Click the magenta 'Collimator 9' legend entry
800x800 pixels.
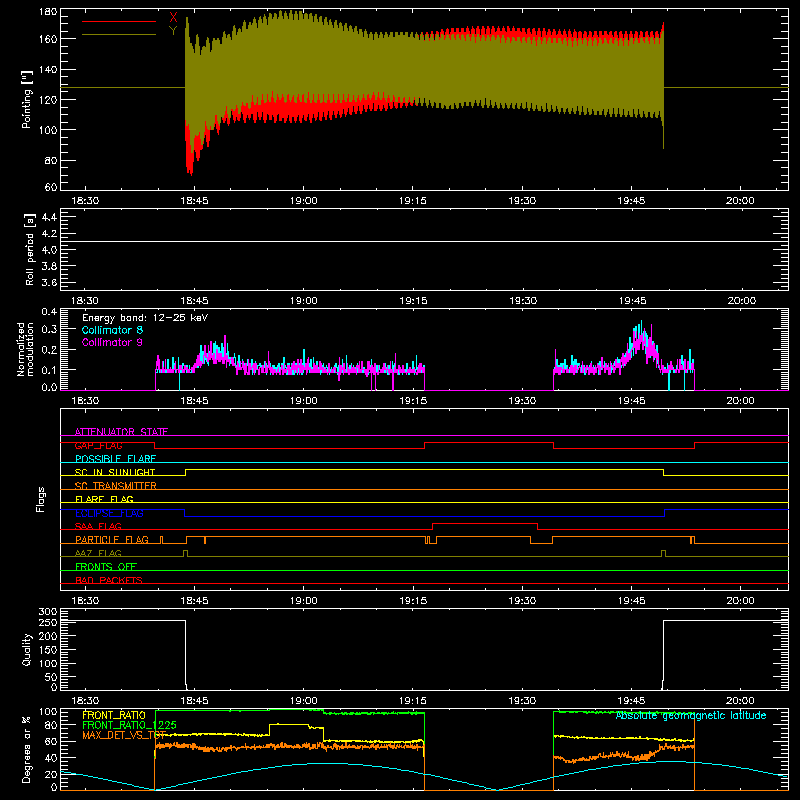[x=112, y=342]
